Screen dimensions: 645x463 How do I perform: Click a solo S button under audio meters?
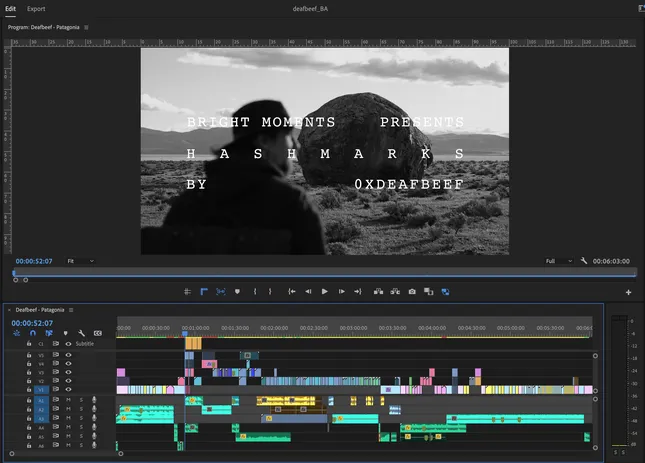(x=615, y=452)
